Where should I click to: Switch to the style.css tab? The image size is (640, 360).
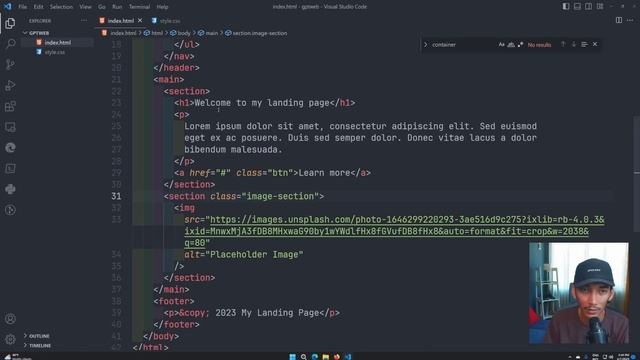[166, 20]
